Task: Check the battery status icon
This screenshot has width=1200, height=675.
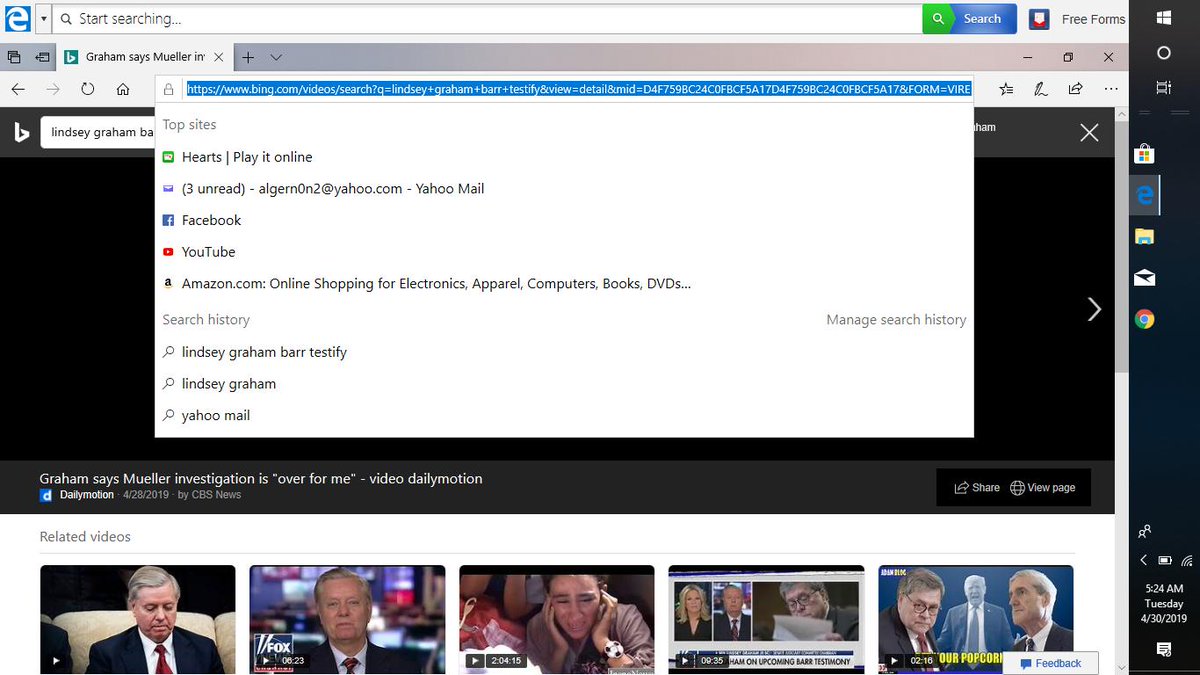Action: click(x=1164, y=560)
